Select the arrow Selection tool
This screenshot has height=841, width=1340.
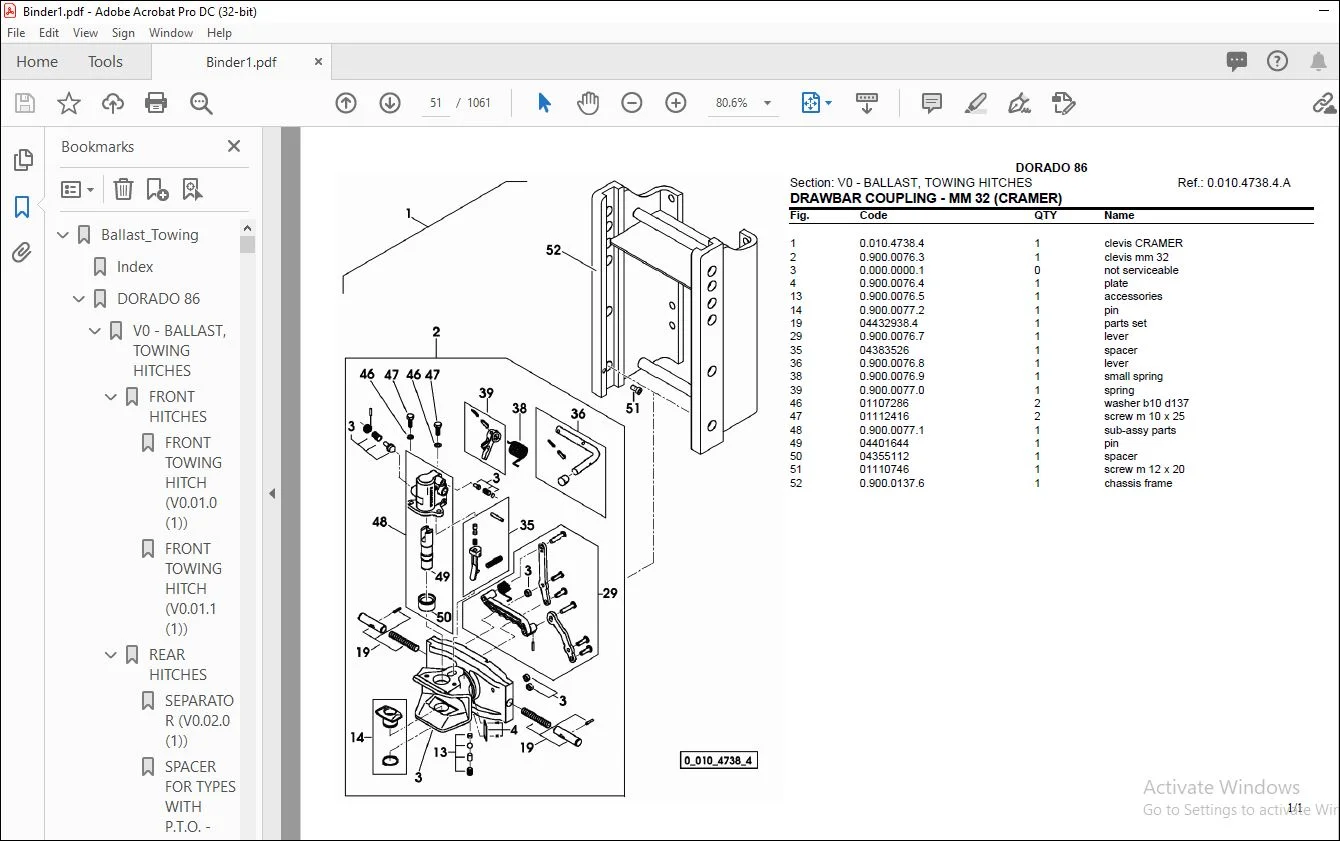pos(544,103)
